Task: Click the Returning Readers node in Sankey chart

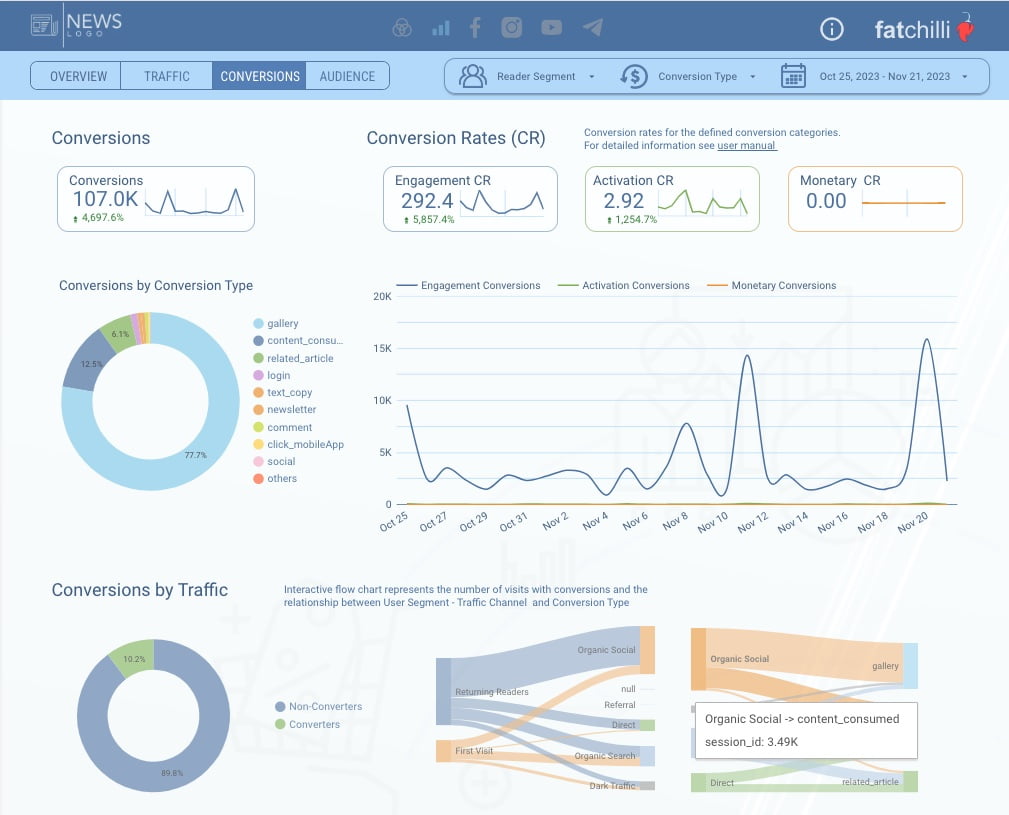Action: pyautogui.click(x=443, y=692)
